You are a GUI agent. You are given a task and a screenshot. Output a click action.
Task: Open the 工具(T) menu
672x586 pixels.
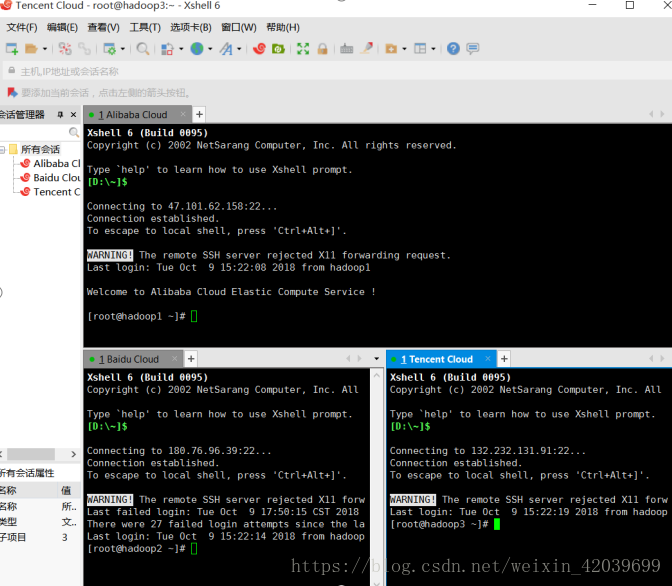pos(145,28)
